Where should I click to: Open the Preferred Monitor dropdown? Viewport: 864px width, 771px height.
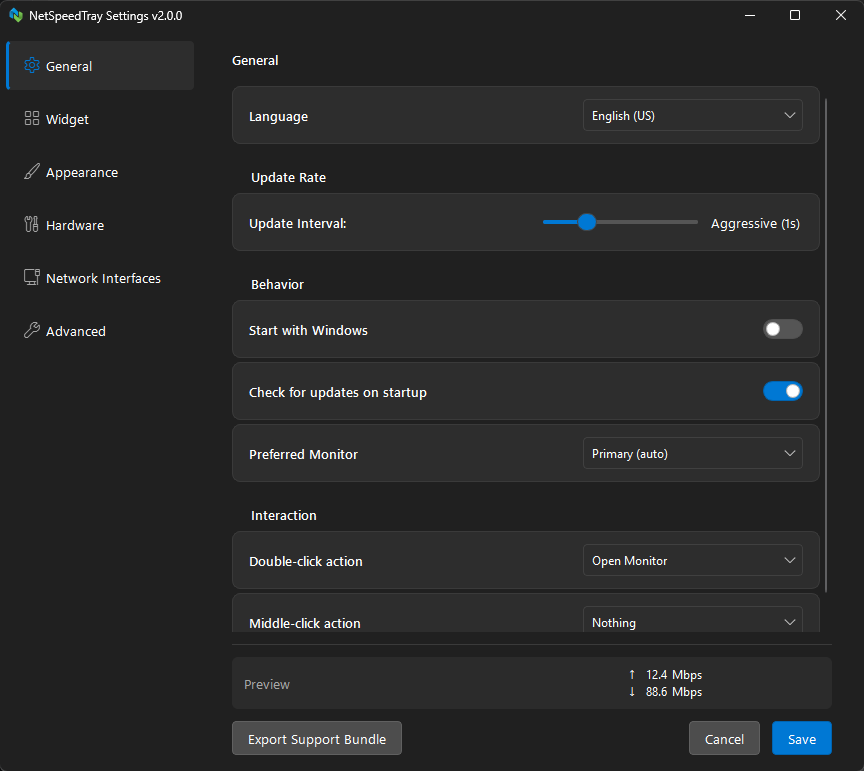(693, 453)
